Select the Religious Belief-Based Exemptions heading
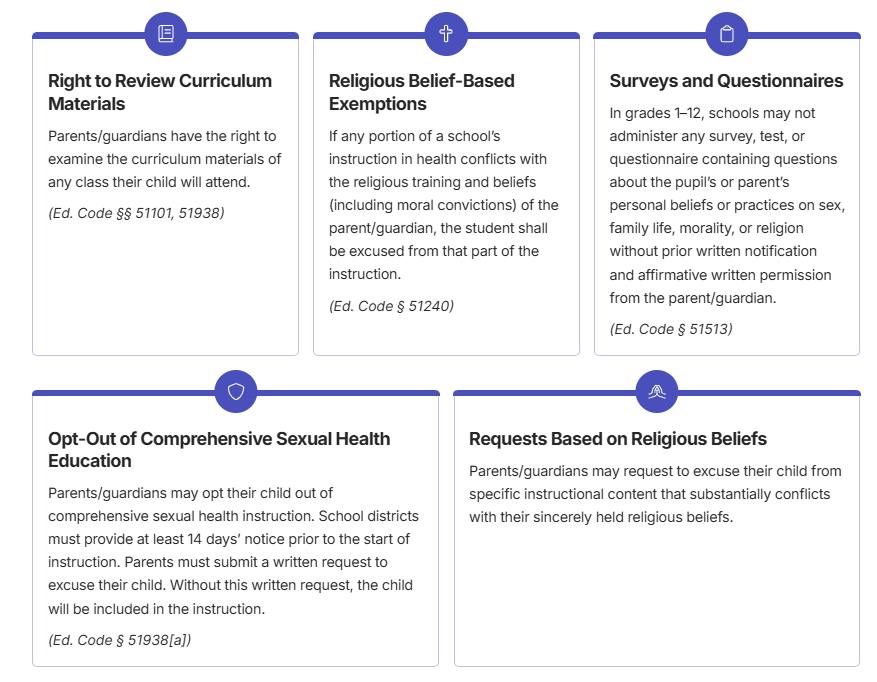Image resolution: width=877 pixels, height=682 pixels. point(422,92)
